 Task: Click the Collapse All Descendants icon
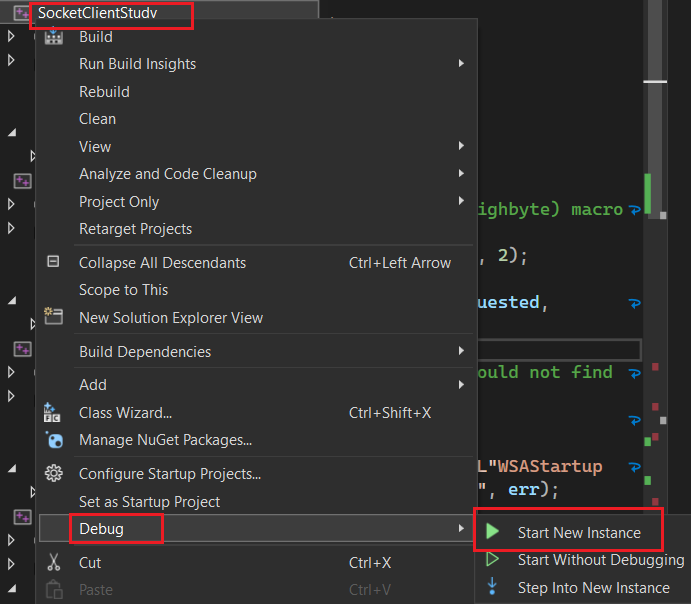click(x=54, y=262)
